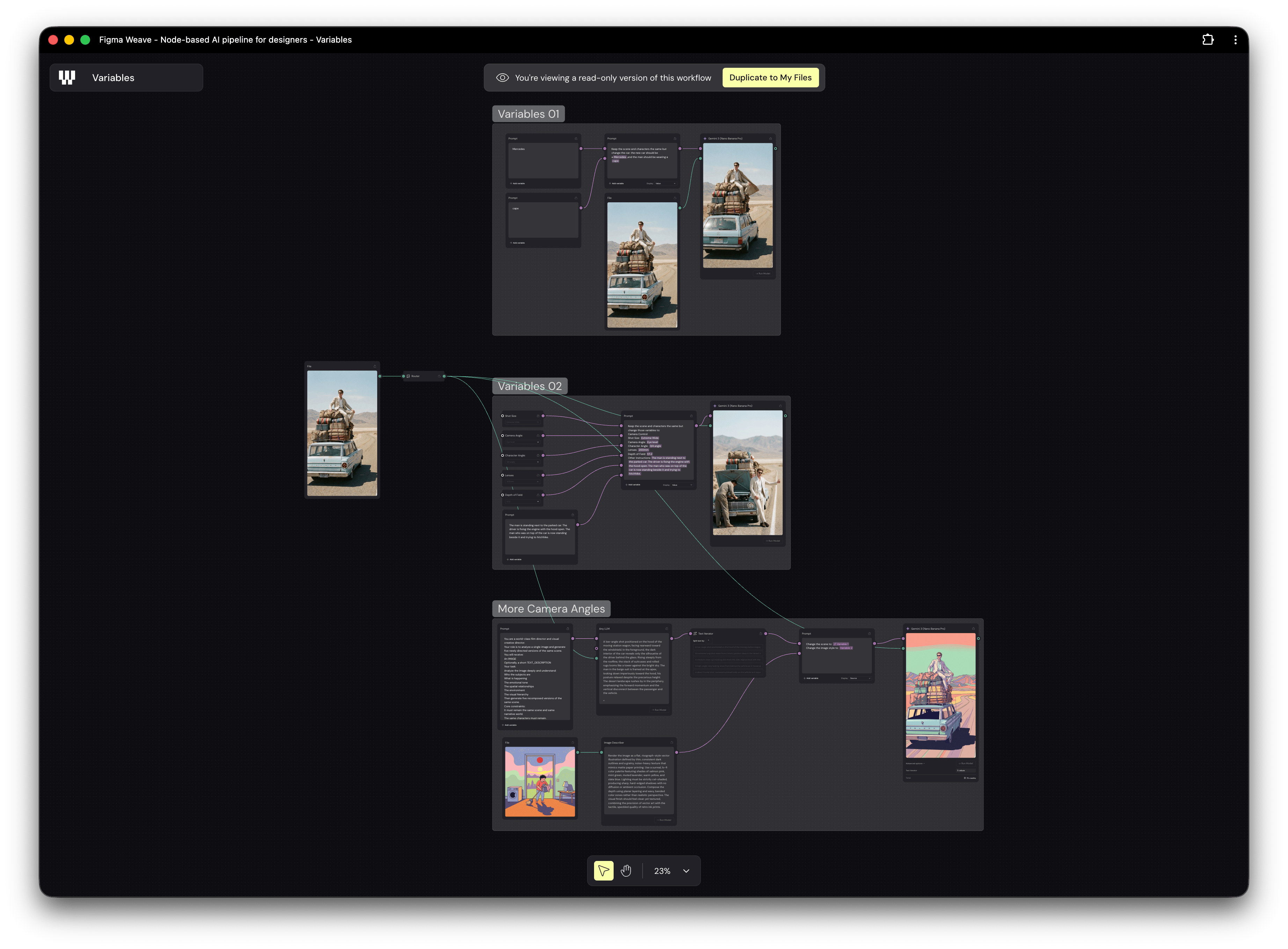
Task: Select the Camera Angle radio button
Action: pos(503,436)
